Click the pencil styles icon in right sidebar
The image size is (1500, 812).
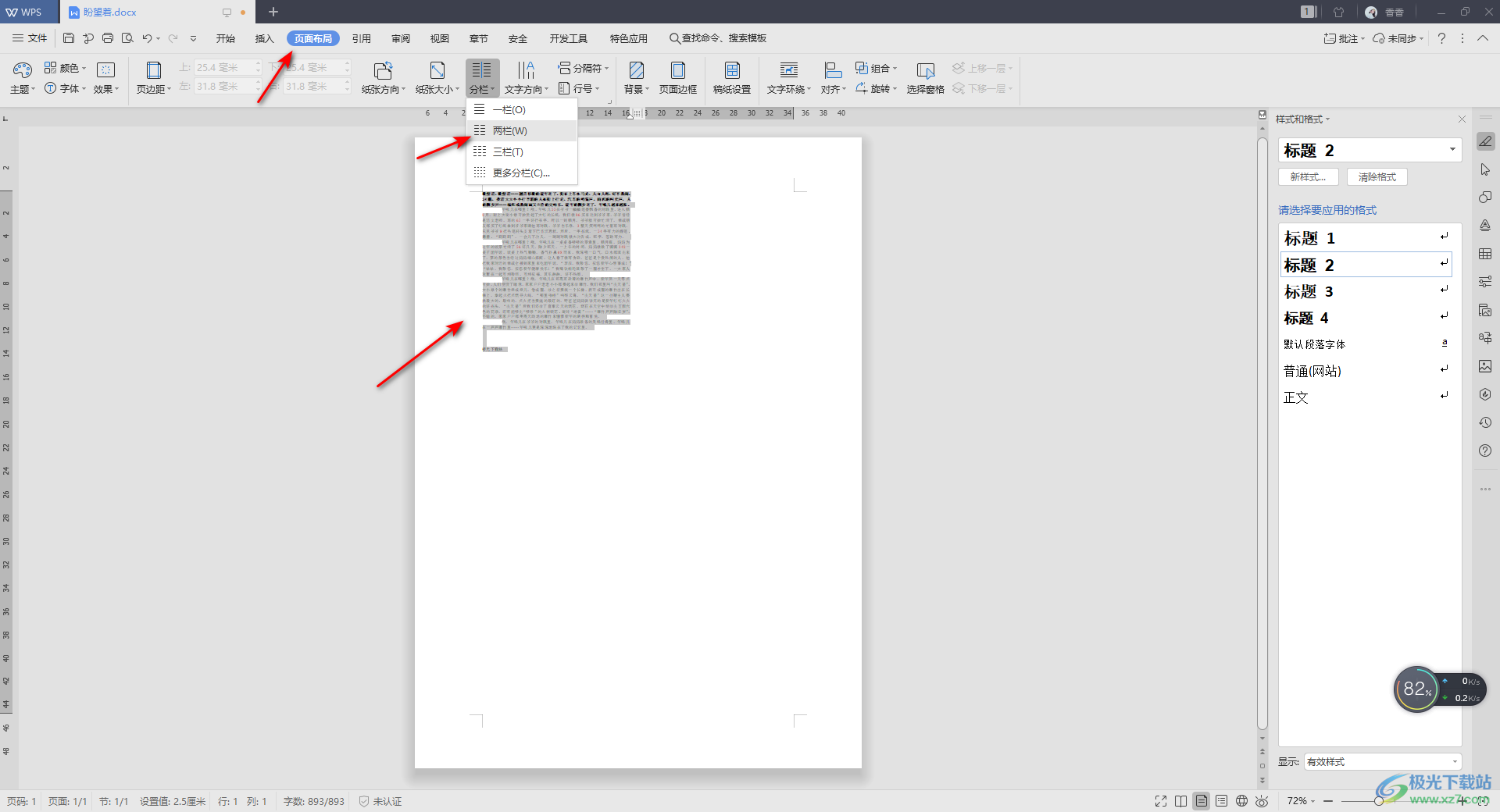1485,141
